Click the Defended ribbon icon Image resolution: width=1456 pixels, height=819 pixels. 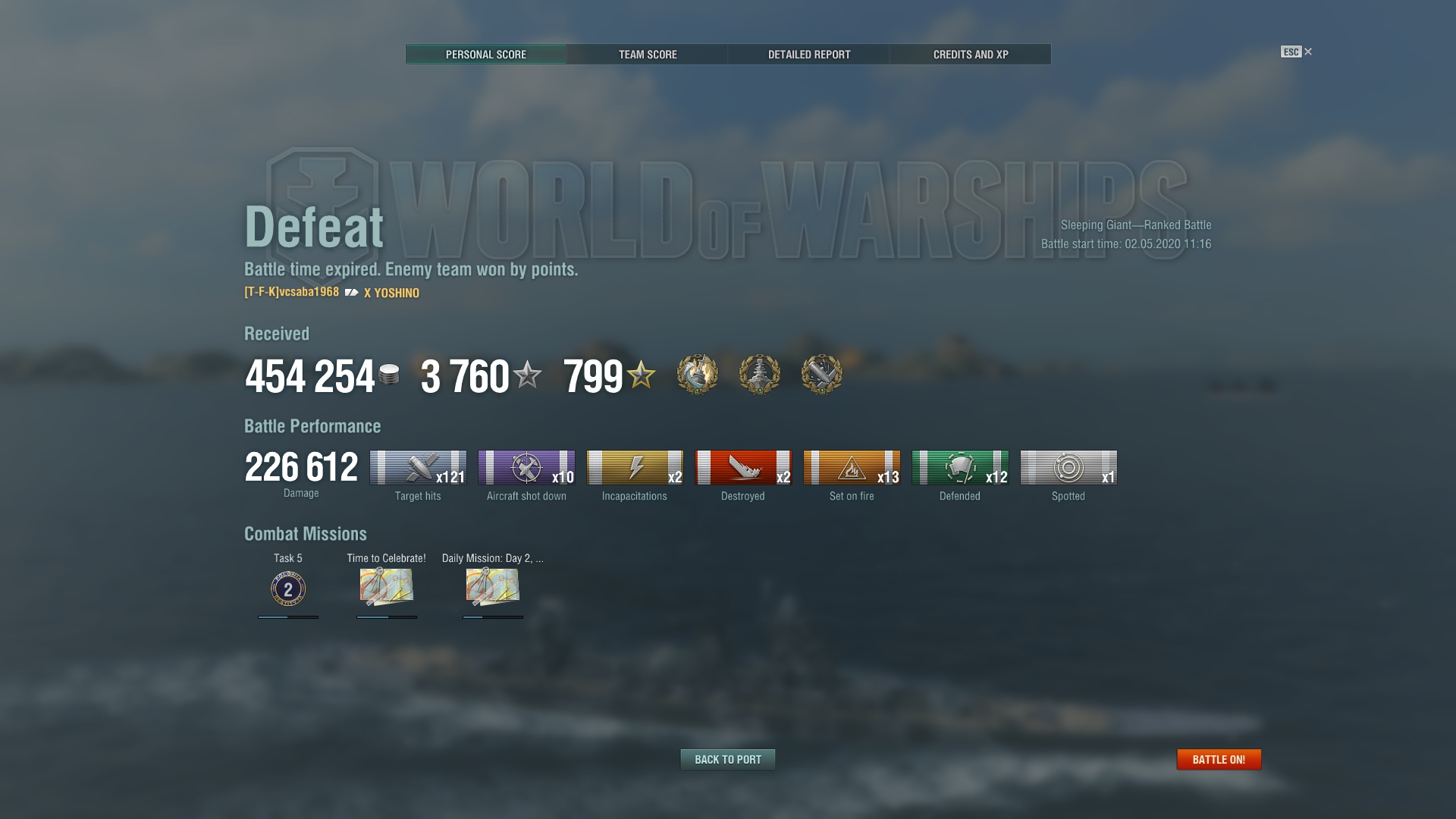960,467
